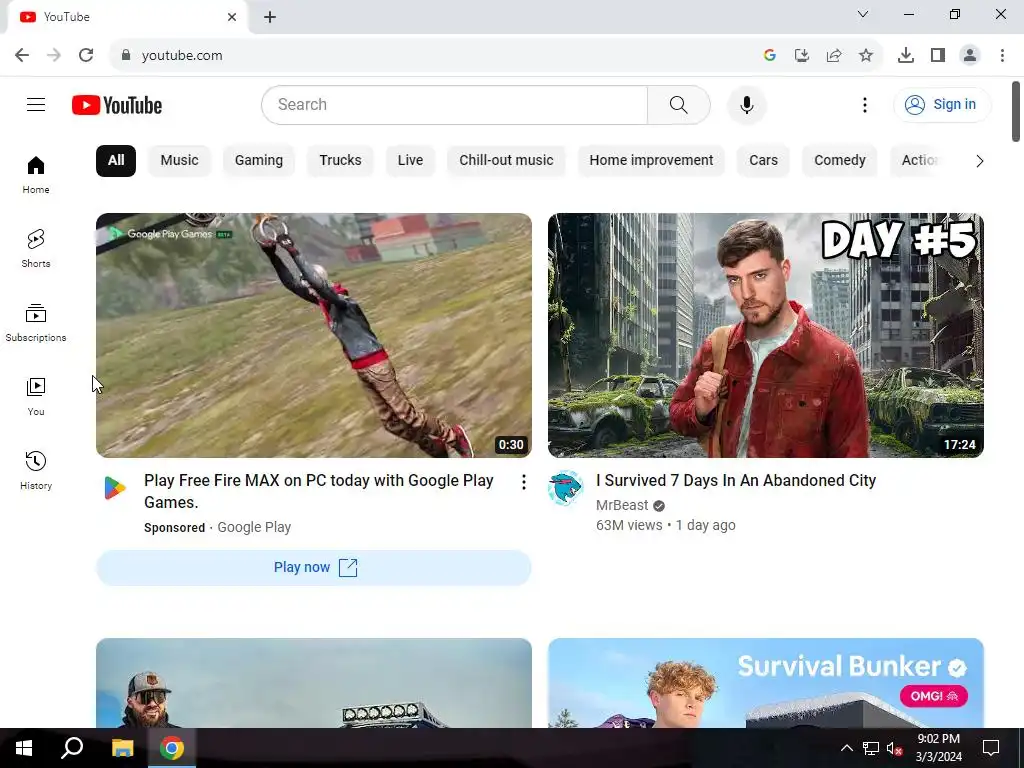Open a new browser tab
Viewport: 1024px width, 768px height.
click(x=270, y=17)
